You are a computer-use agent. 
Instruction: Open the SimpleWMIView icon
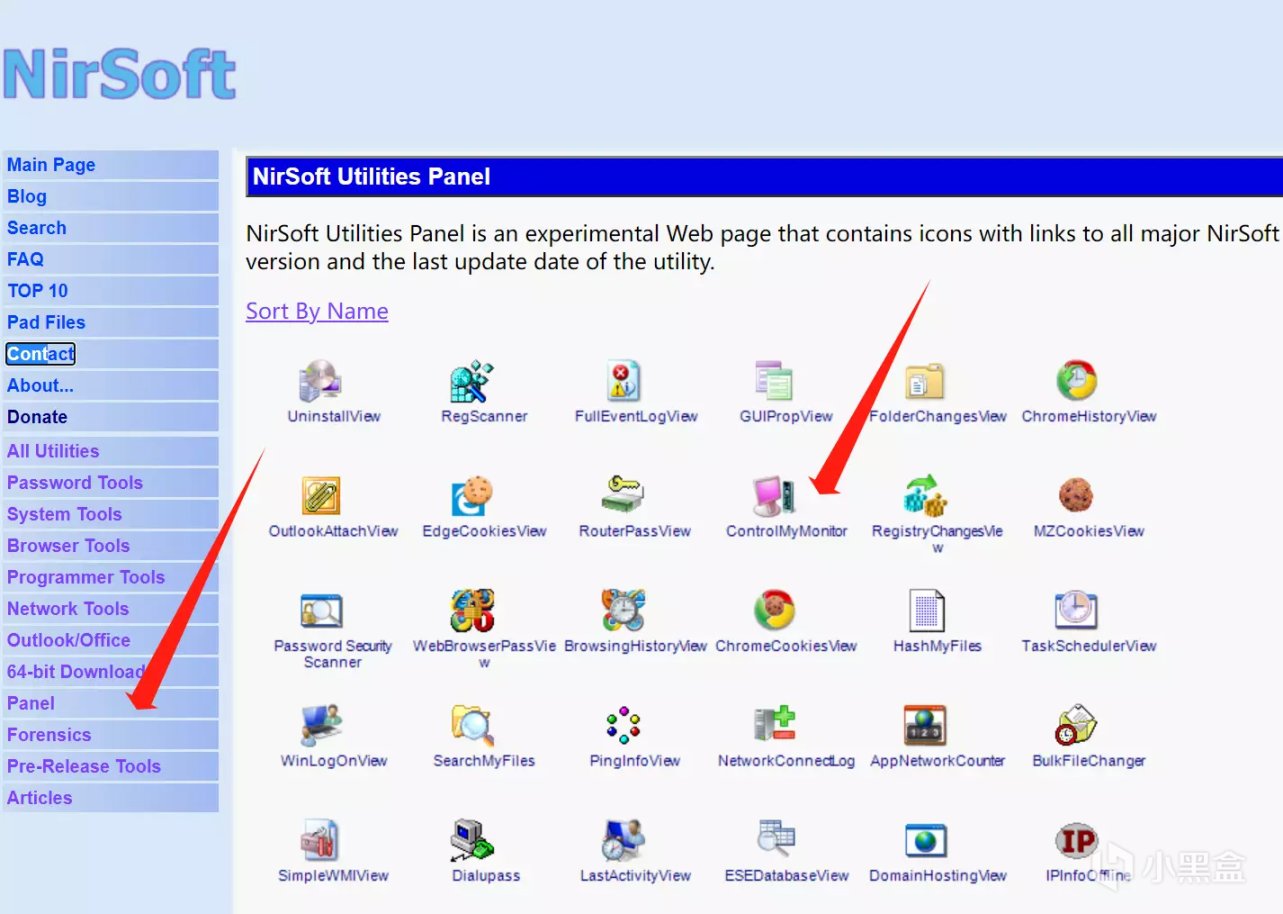321,840
